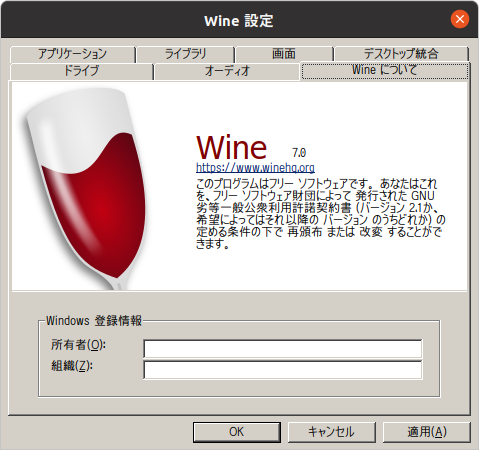The height and width of the screenshot is (450, 479).
Task: Click the 7.0 version number
Action: [x=299, y=153]
